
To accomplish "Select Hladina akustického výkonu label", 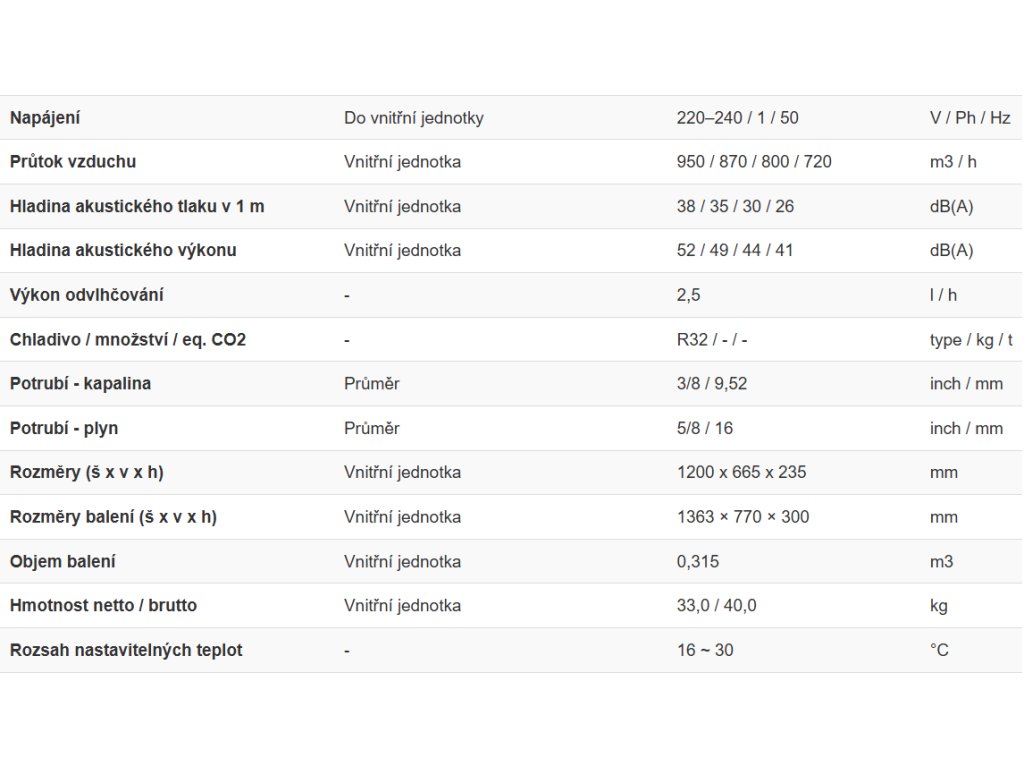I will [x=123, y=251].
